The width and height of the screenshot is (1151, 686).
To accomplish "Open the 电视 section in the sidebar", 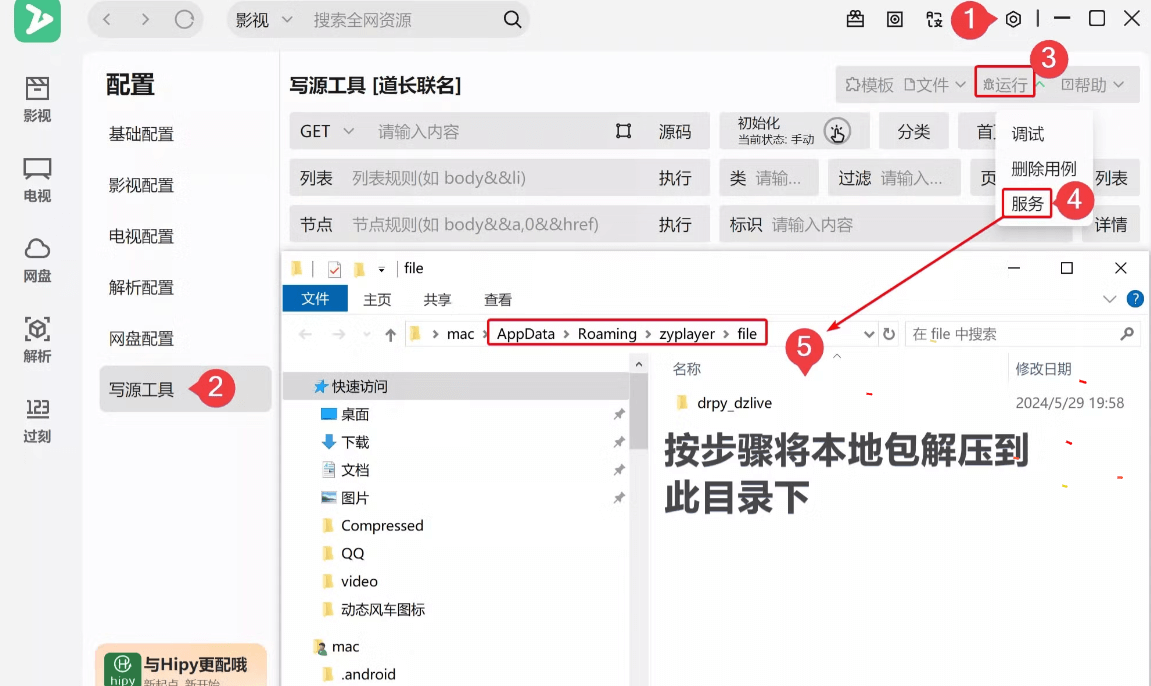I will click(x=37, y=180).
